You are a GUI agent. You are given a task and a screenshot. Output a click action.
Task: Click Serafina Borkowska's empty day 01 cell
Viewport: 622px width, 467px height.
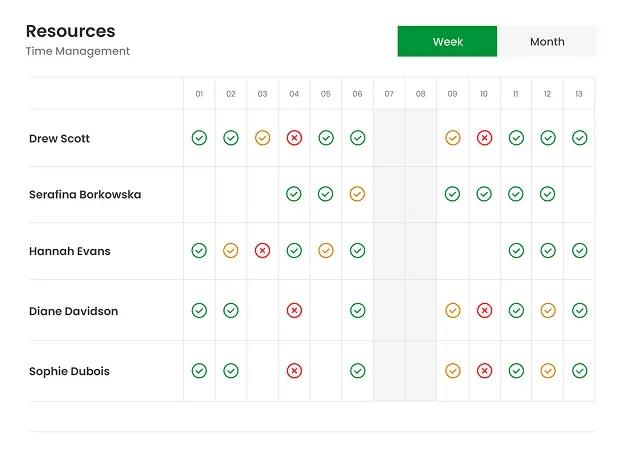(199, 194)
